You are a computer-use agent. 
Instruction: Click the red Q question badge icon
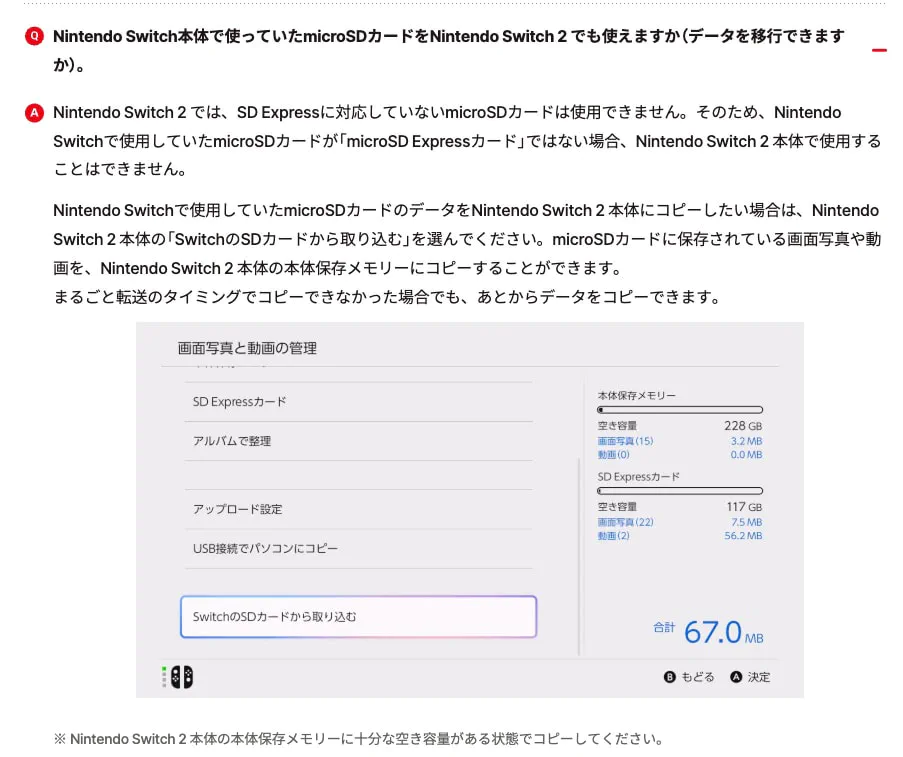[33, 35]
